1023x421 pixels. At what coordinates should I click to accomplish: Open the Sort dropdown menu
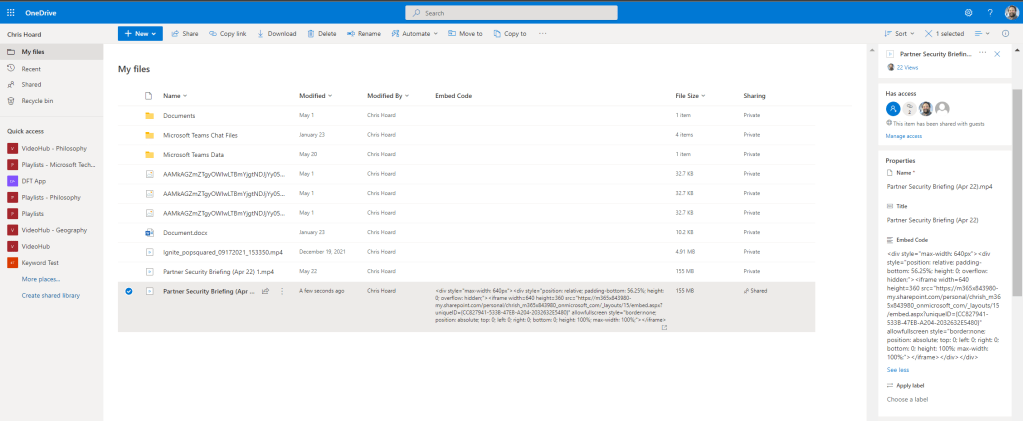901,33
